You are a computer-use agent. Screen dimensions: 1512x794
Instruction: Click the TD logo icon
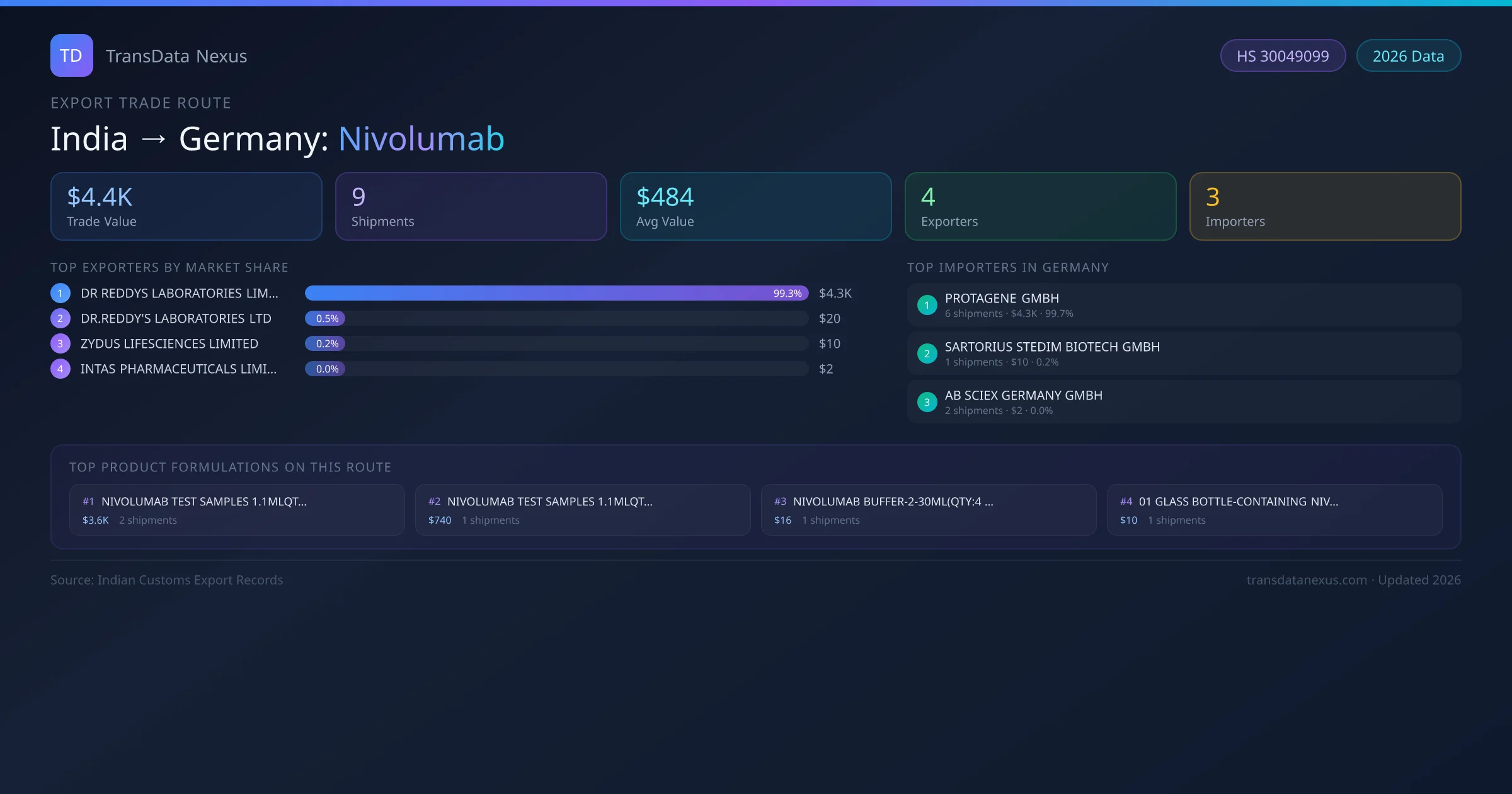(x=71, y=55)
